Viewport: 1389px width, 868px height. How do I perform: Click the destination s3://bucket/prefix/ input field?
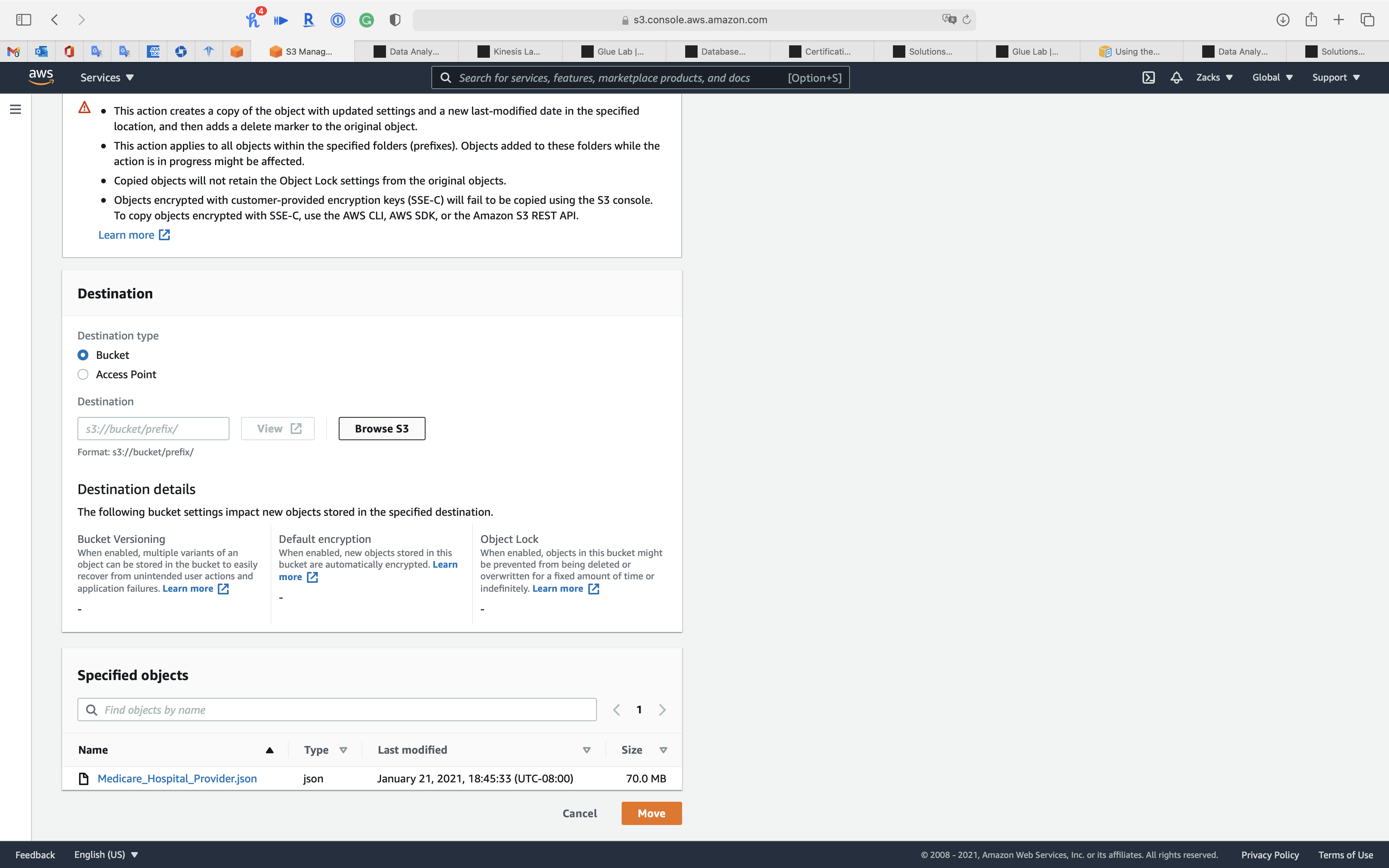click(x=153, y=429)
